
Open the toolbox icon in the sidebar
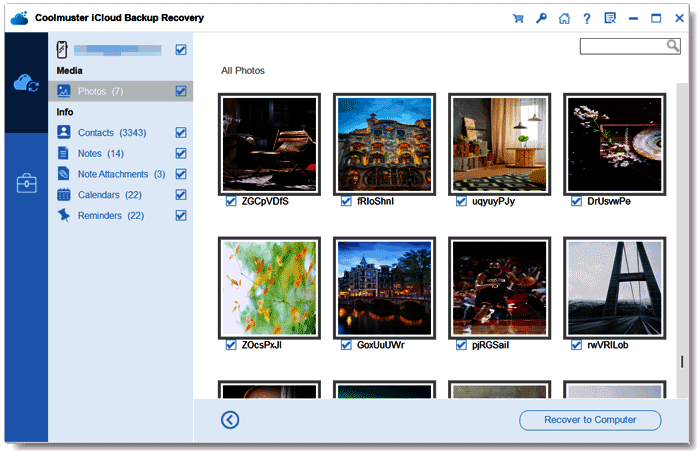tap(26, 183)
